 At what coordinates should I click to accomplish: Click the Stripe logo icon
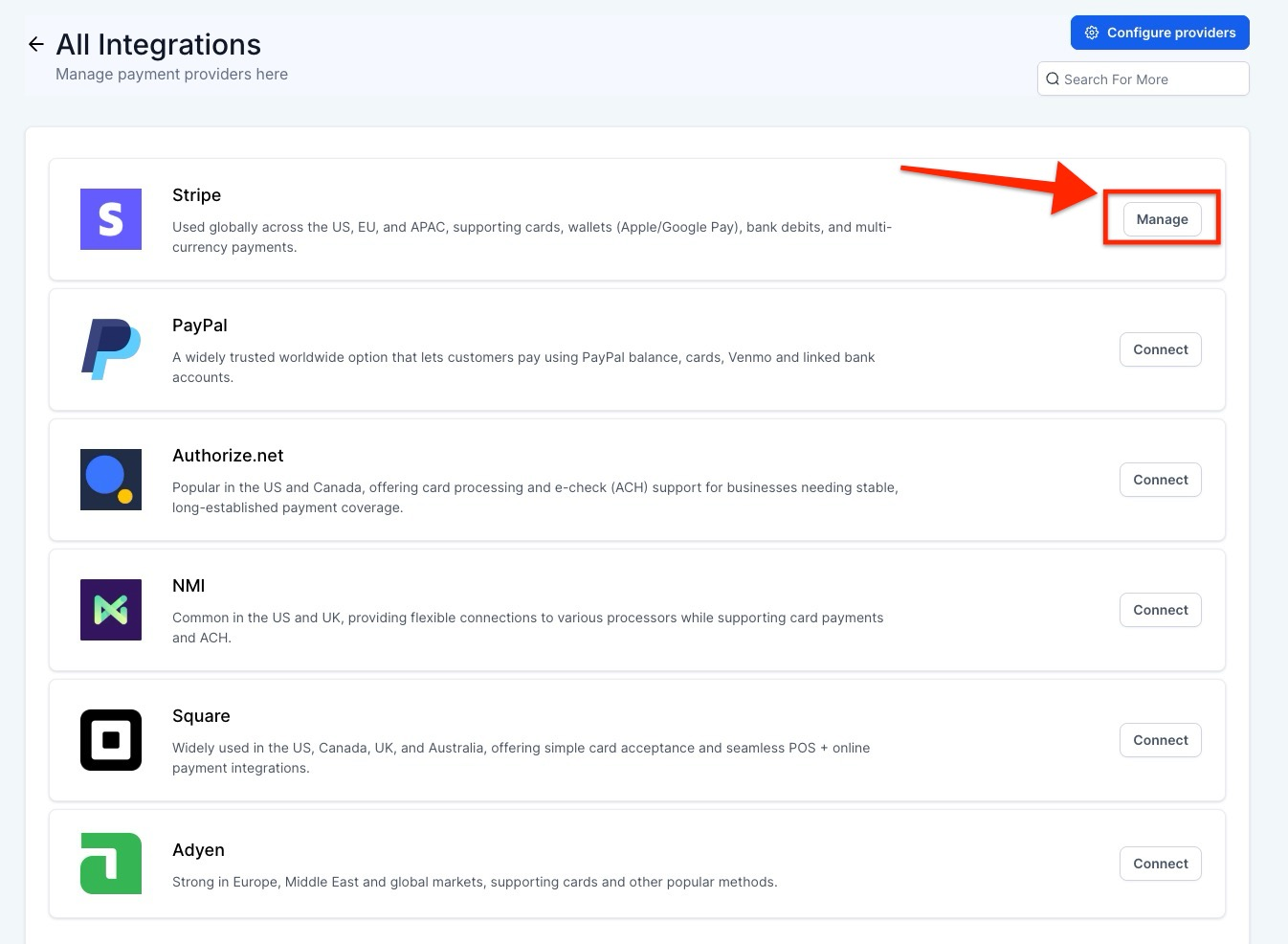click(111, 219)
